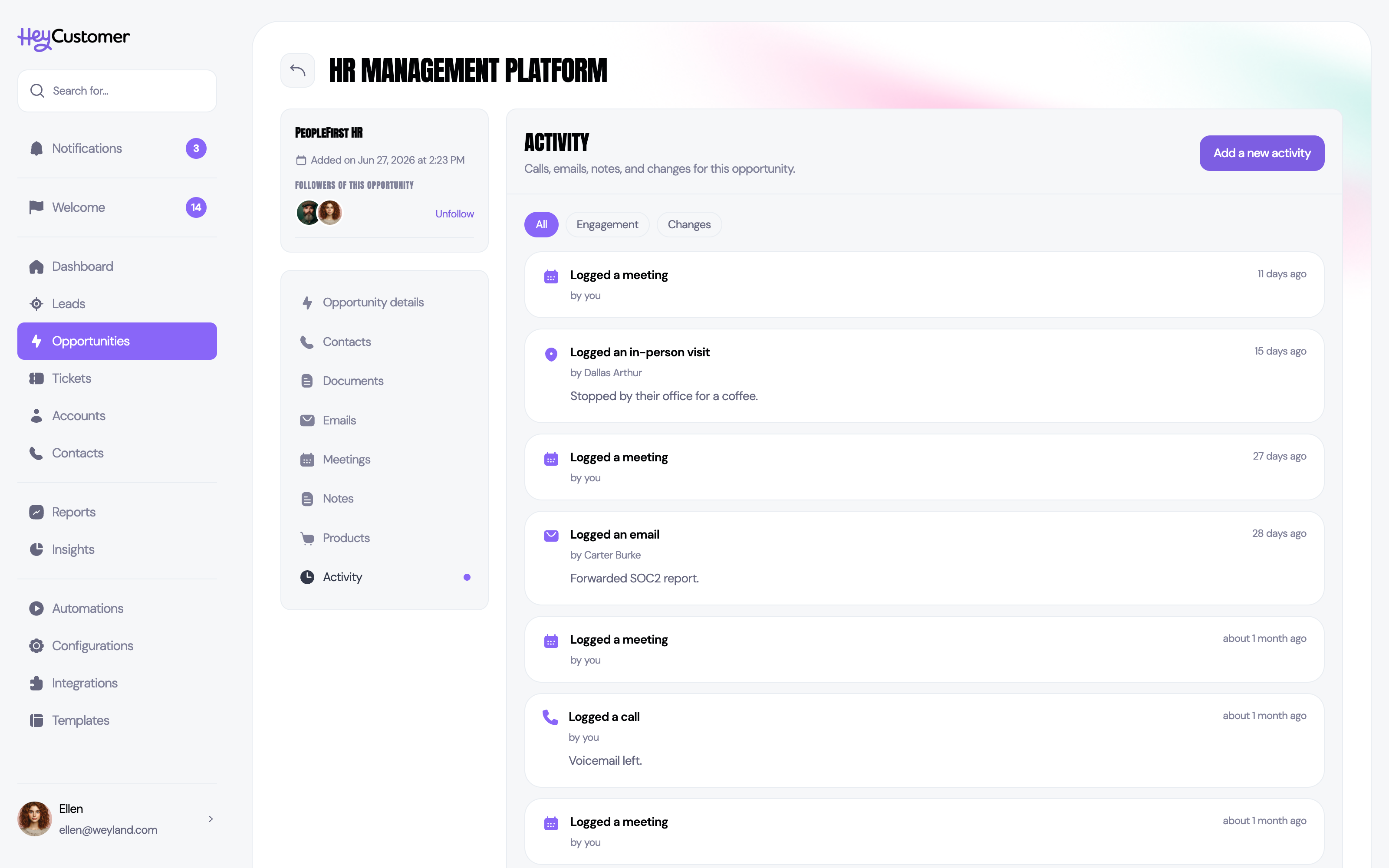1389x868 pixels.
Task: Go to Opportunities in the sidebar
Action: [x=117, y=341]
